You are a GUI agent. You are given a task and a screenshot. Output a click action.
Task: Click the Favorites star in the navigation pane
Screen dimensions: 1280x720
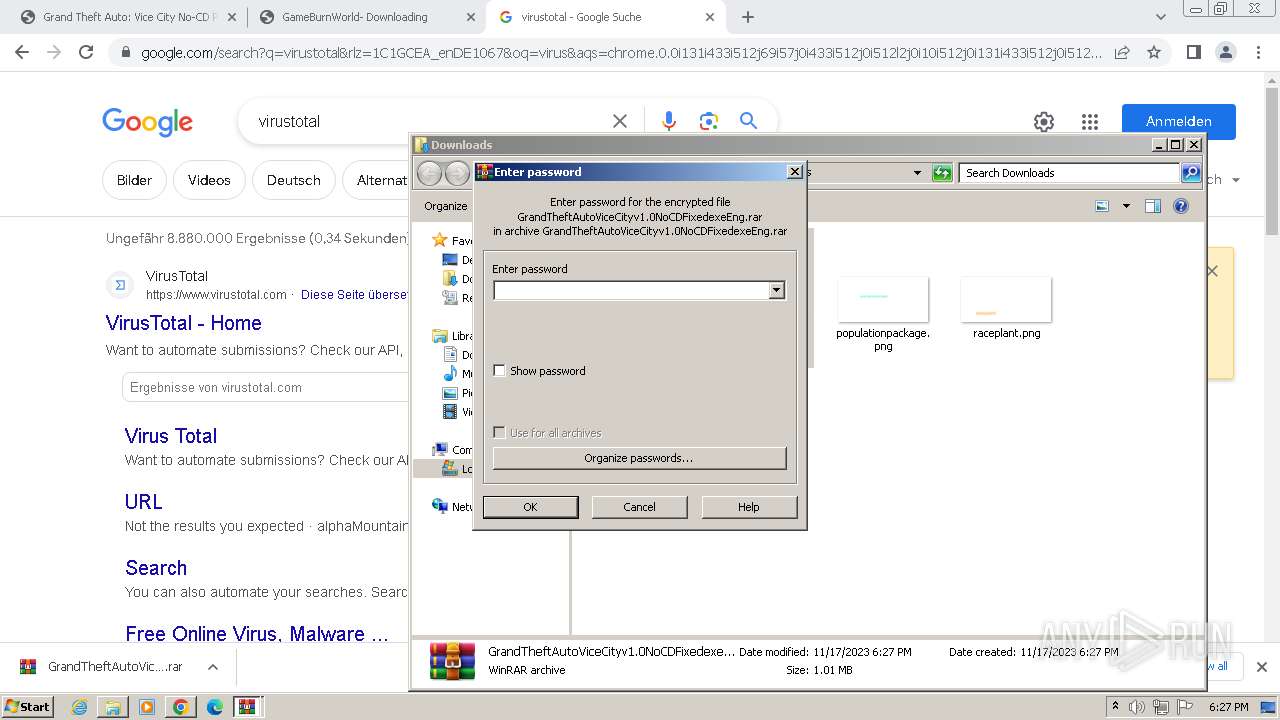coord(439,240)
